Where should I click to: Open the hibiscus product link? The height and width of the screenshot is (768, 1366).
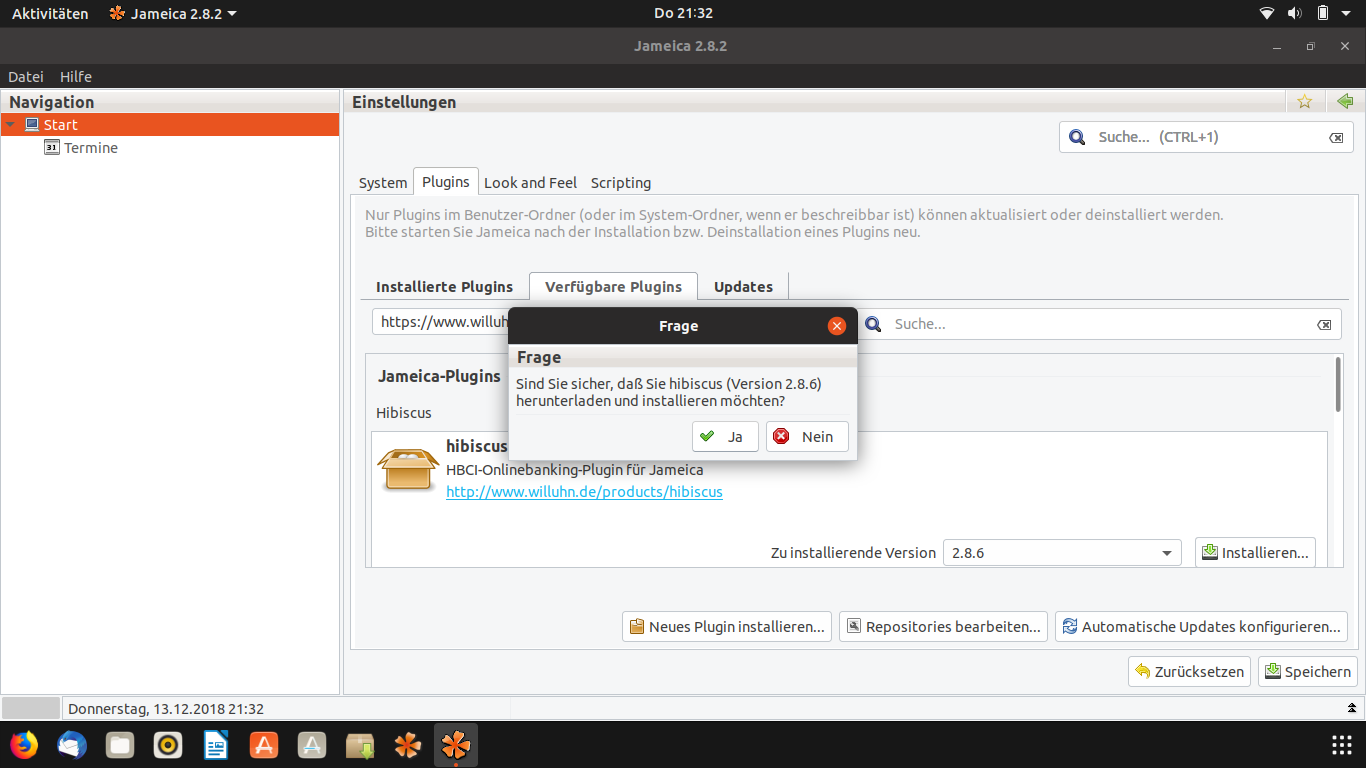click(x=584, y=492)
